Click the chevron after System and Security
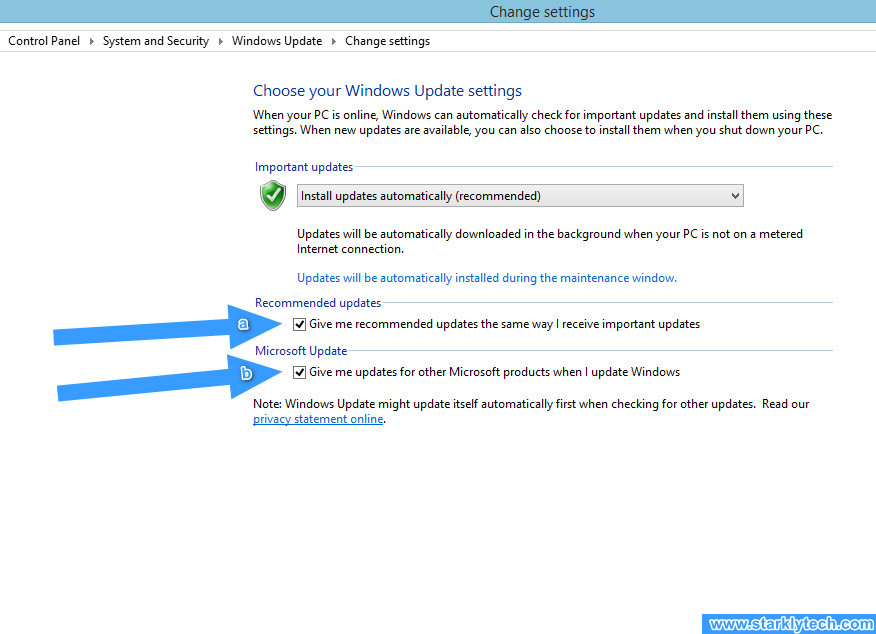 pos(220,41)
